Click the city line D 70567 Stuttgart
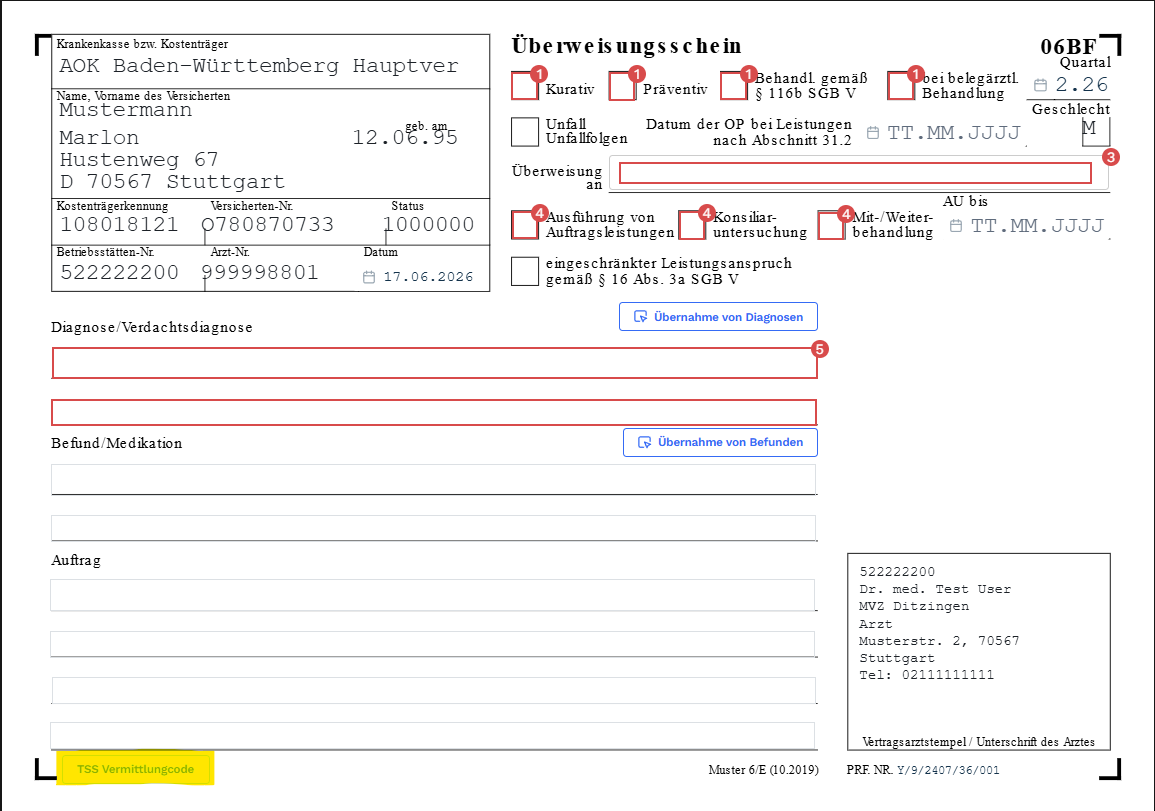1155x811 pixels. coord(172,182)
